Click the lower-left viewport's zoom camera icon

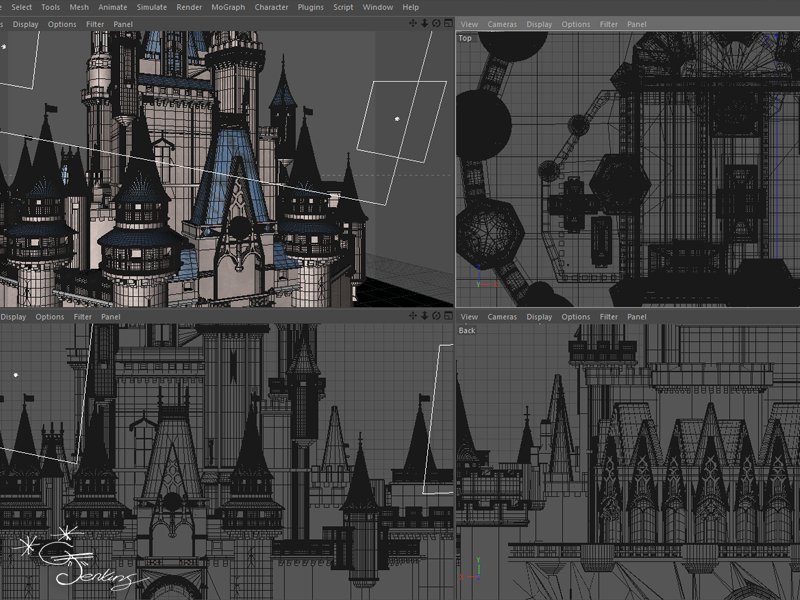click(x=424, y=316)
